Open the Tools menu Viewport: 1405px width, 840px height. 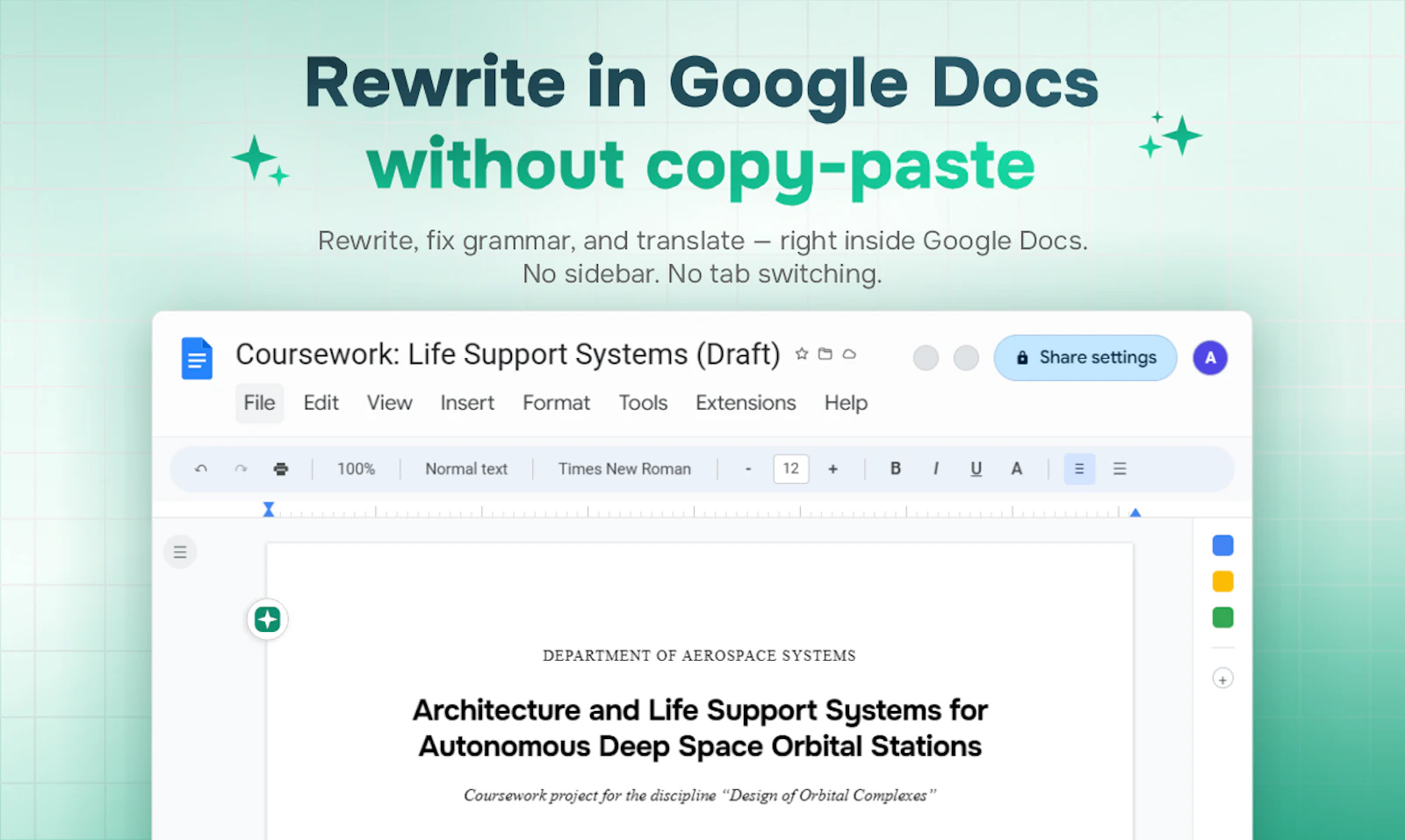tap(643, 403)
